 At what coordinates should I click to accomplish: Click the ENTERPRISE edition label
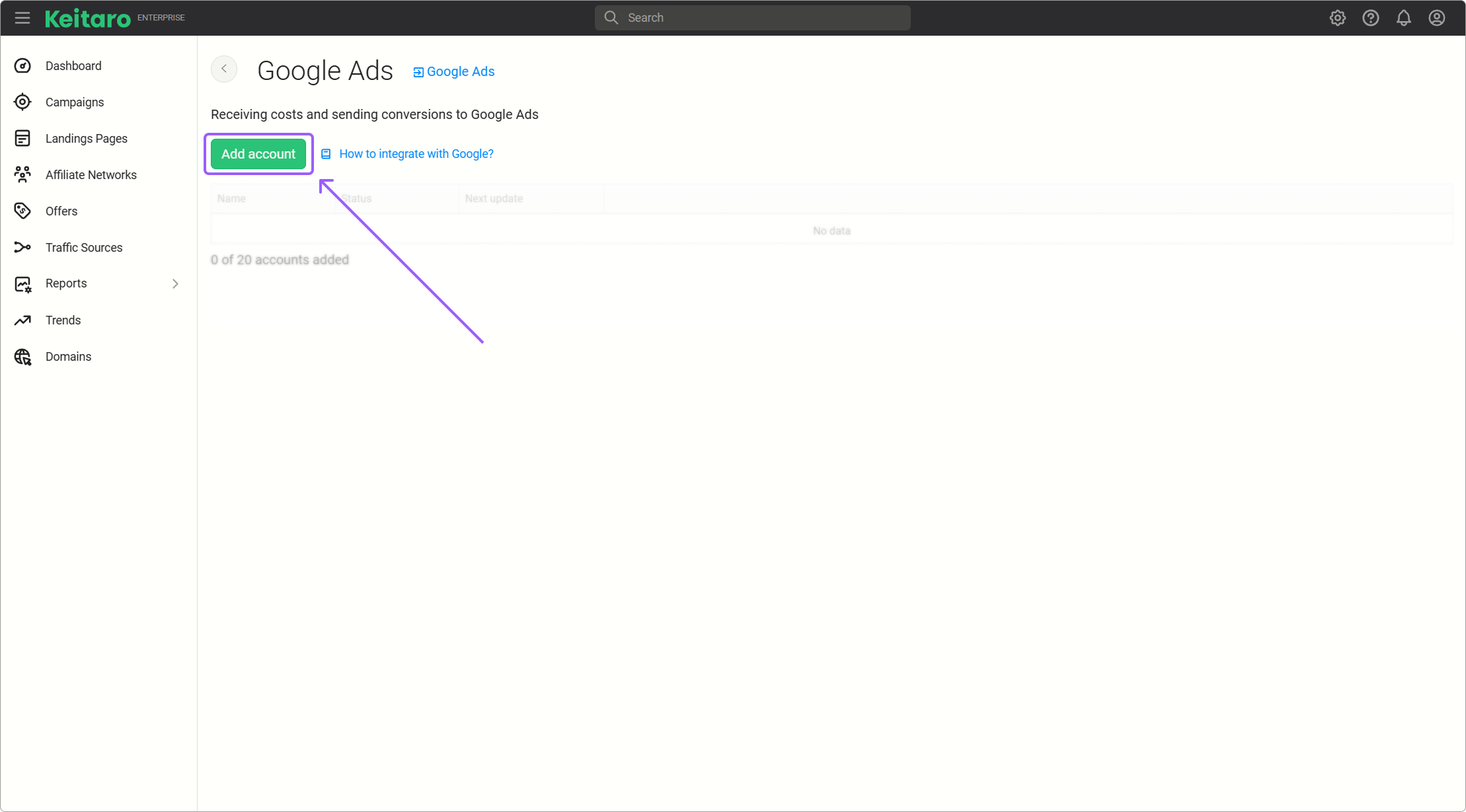pyautogui.click(x=161, y=18)
